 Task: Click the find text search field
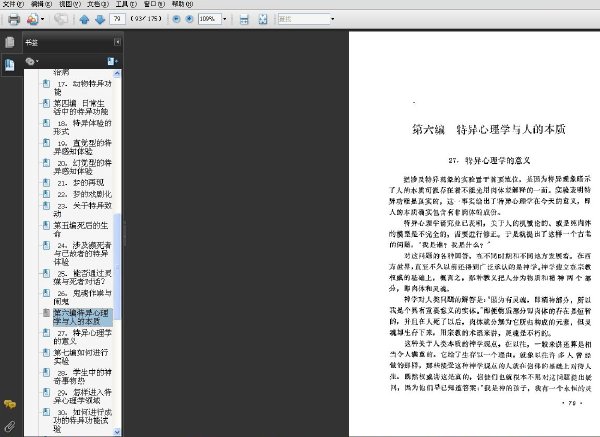(x=303, y=19)
